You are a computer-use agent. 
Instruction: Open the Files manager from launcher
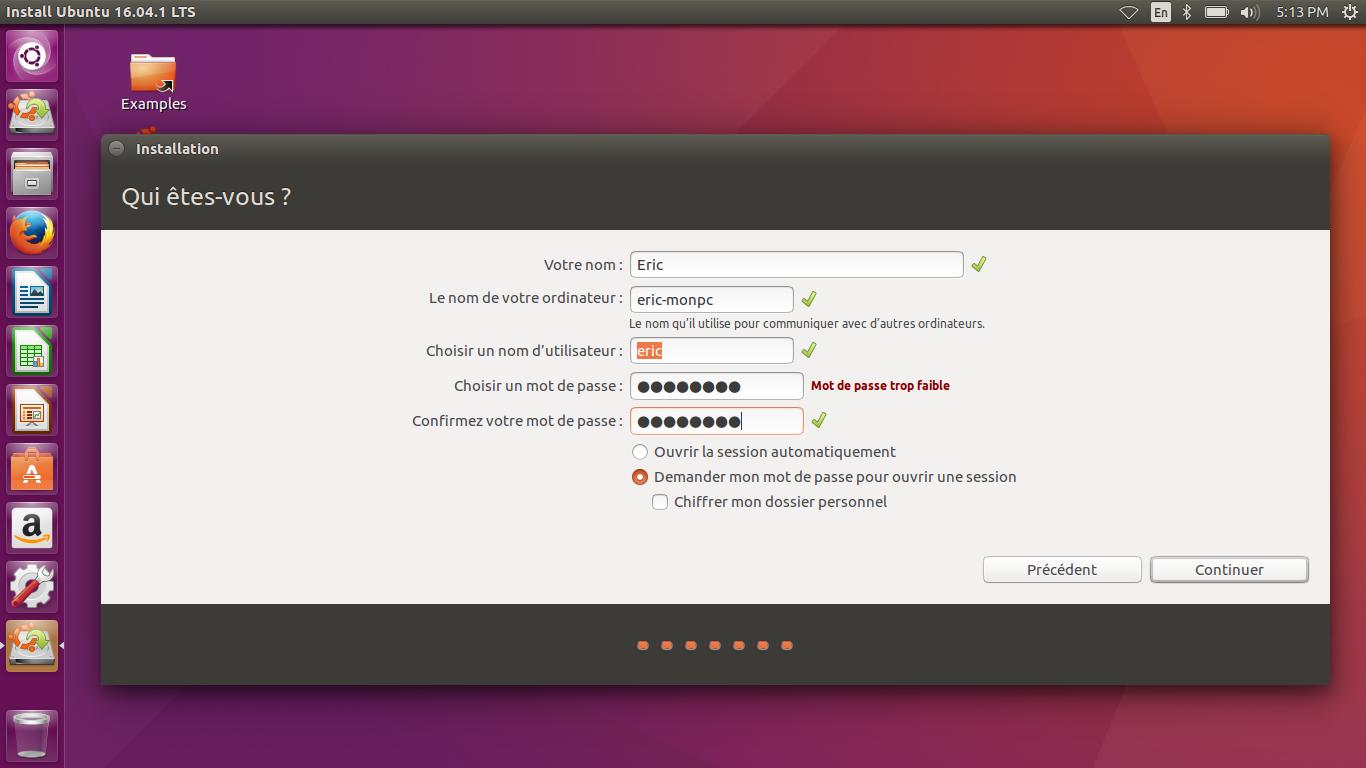(x=32, y=173)
